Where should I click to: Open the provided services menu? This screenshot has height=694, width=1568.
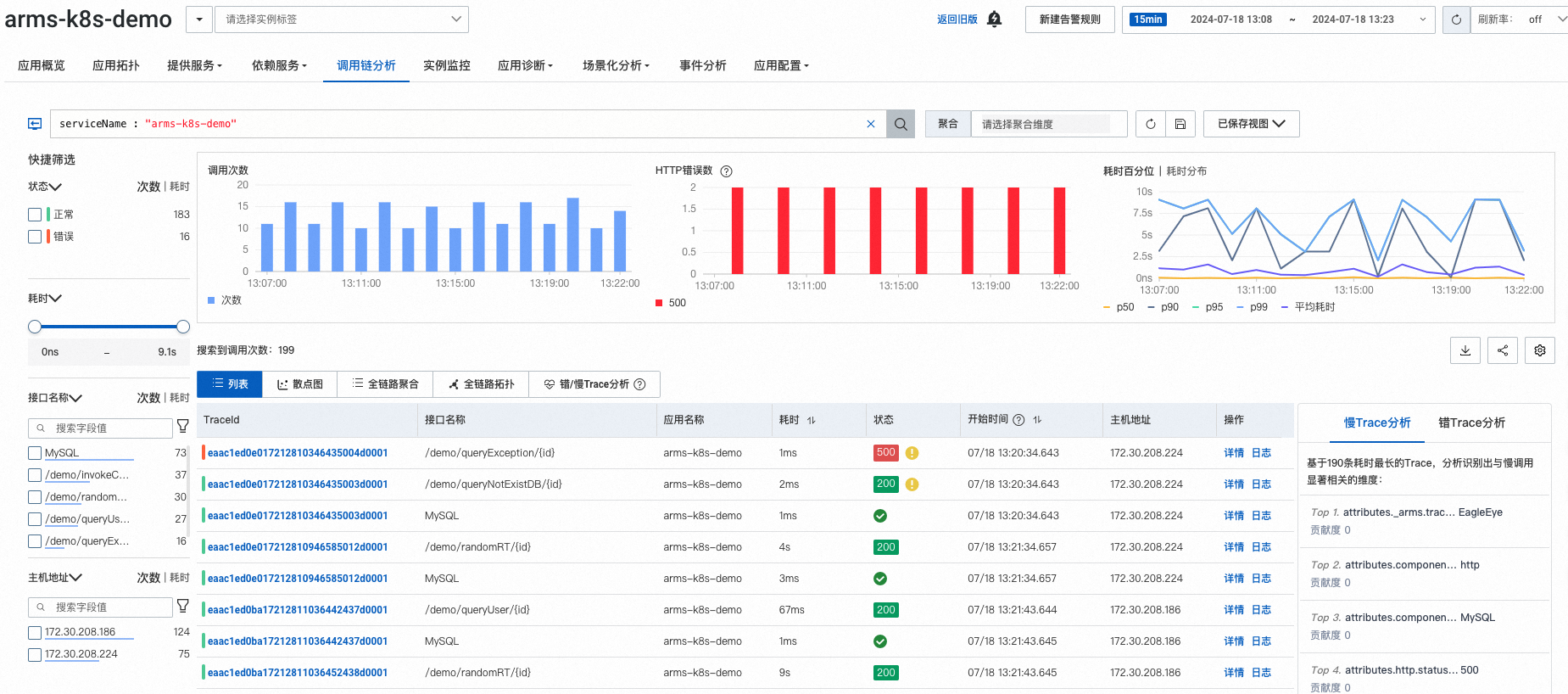coord(195,65)
